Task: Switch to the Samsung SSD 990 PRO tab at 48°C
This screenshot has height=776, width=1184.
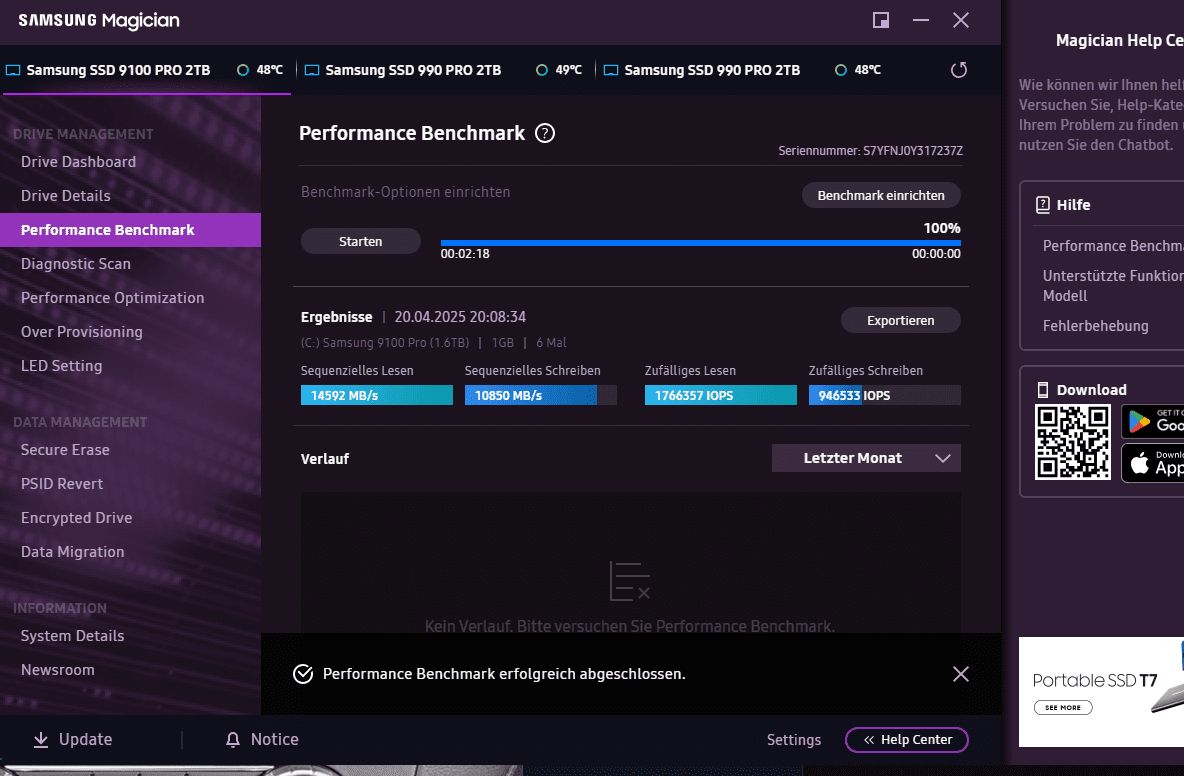Action: 744,70
